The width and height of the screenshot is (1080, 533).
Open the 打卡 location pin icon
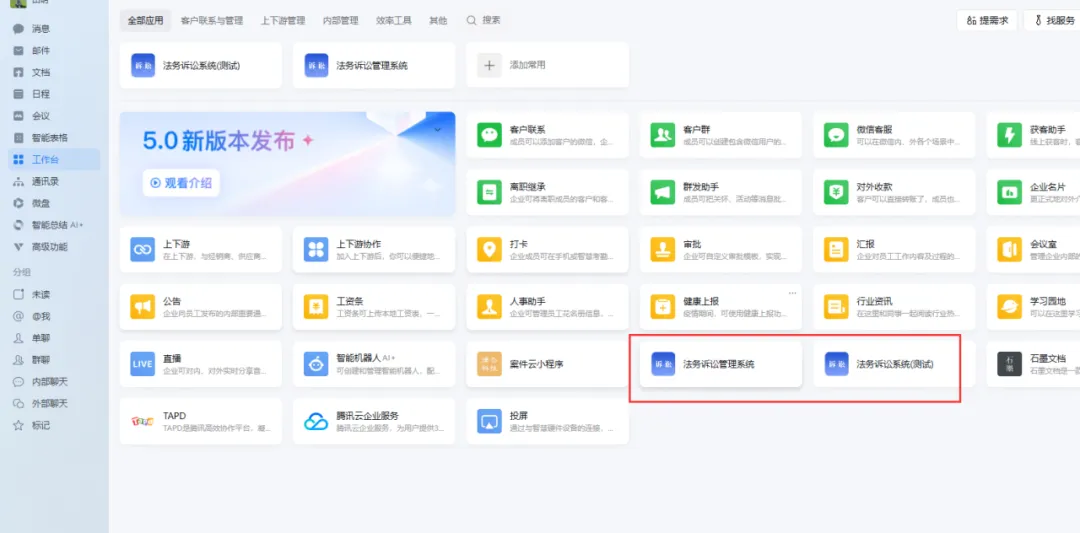(x=490, y=249)
